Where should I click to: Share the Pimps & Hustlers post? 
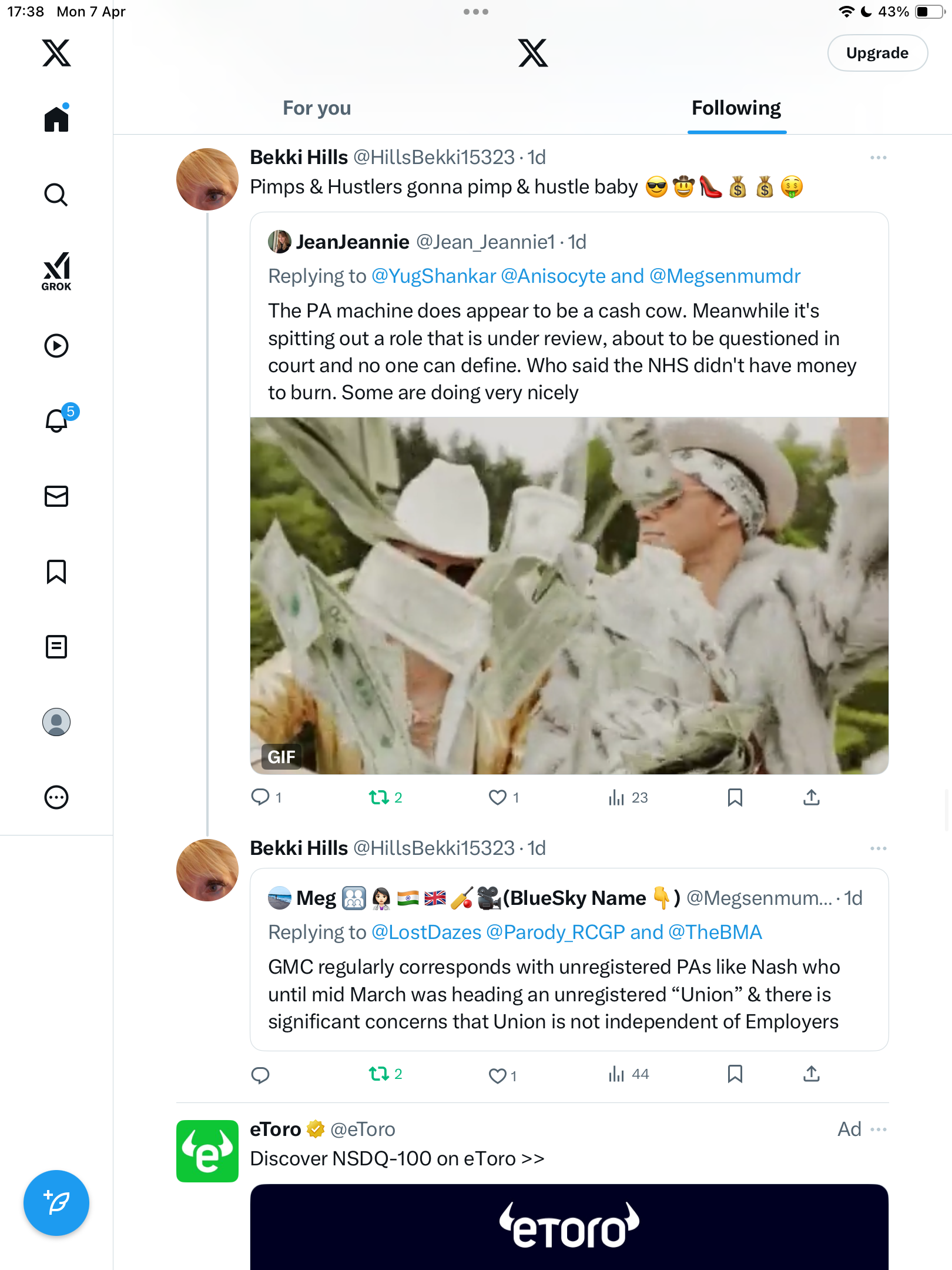(x=812, y=797)
